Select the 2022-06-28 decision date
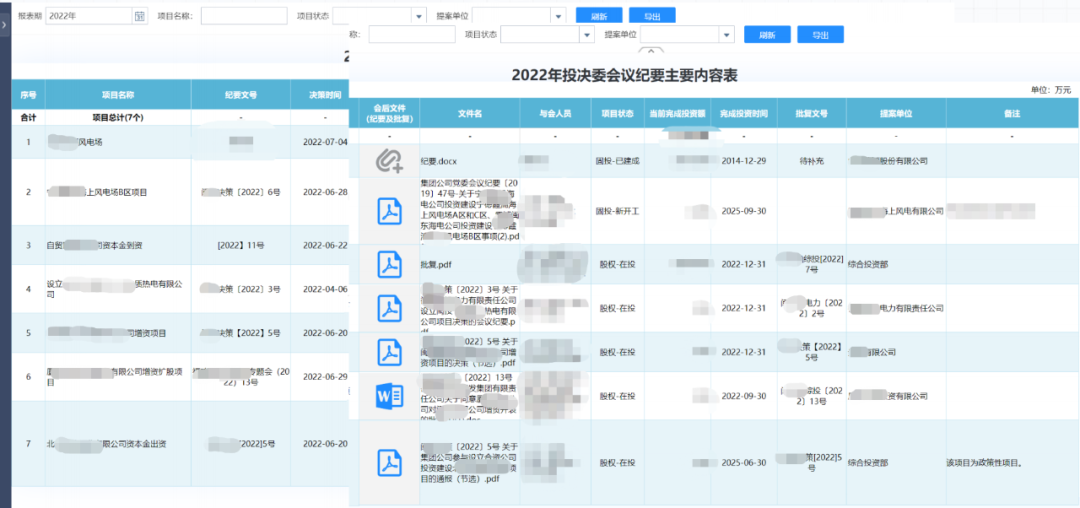This screenshot has width=1080, height=508. click(325, 192)
